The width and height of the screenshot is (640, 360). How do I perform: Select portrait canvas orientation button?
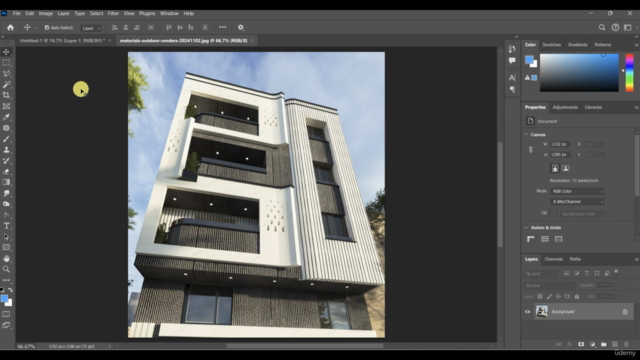555,168
